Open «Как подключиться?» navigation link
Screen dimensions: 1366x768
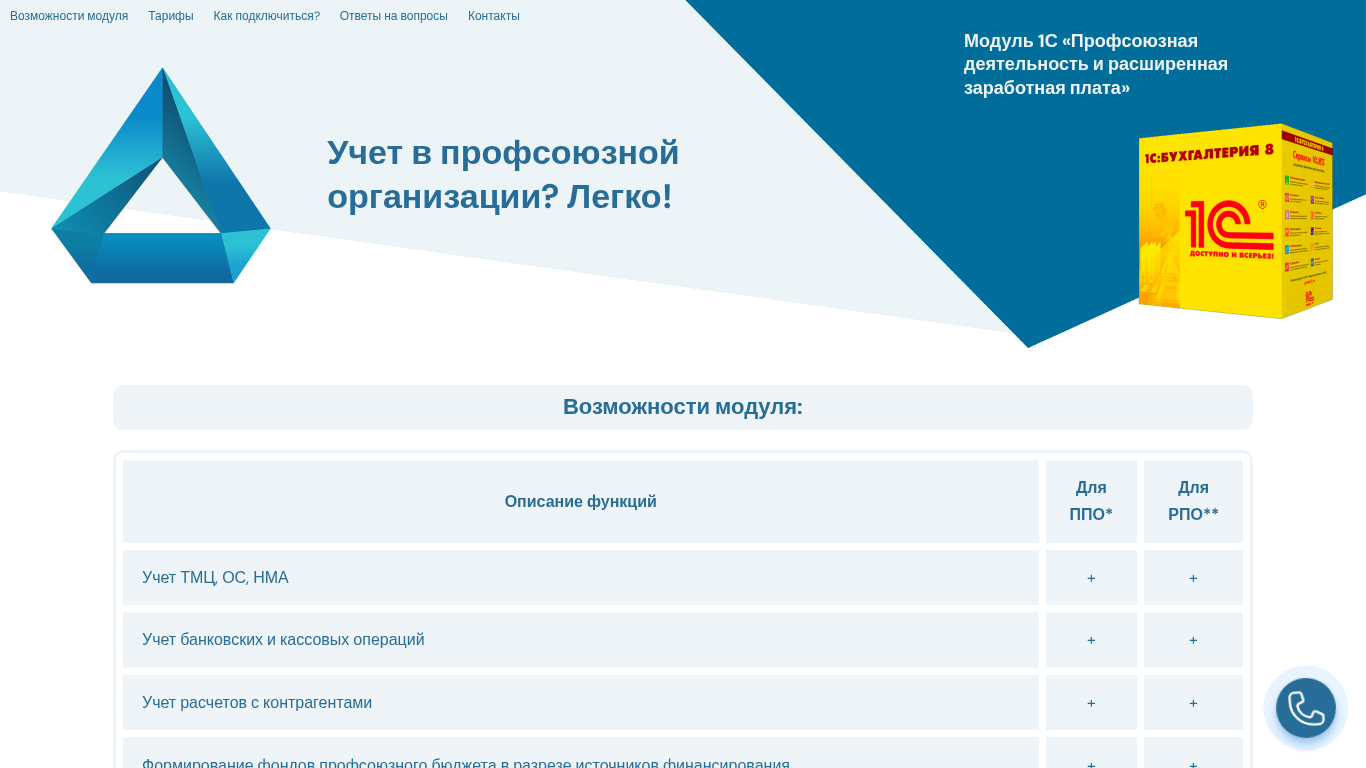[x=267, y=16]
